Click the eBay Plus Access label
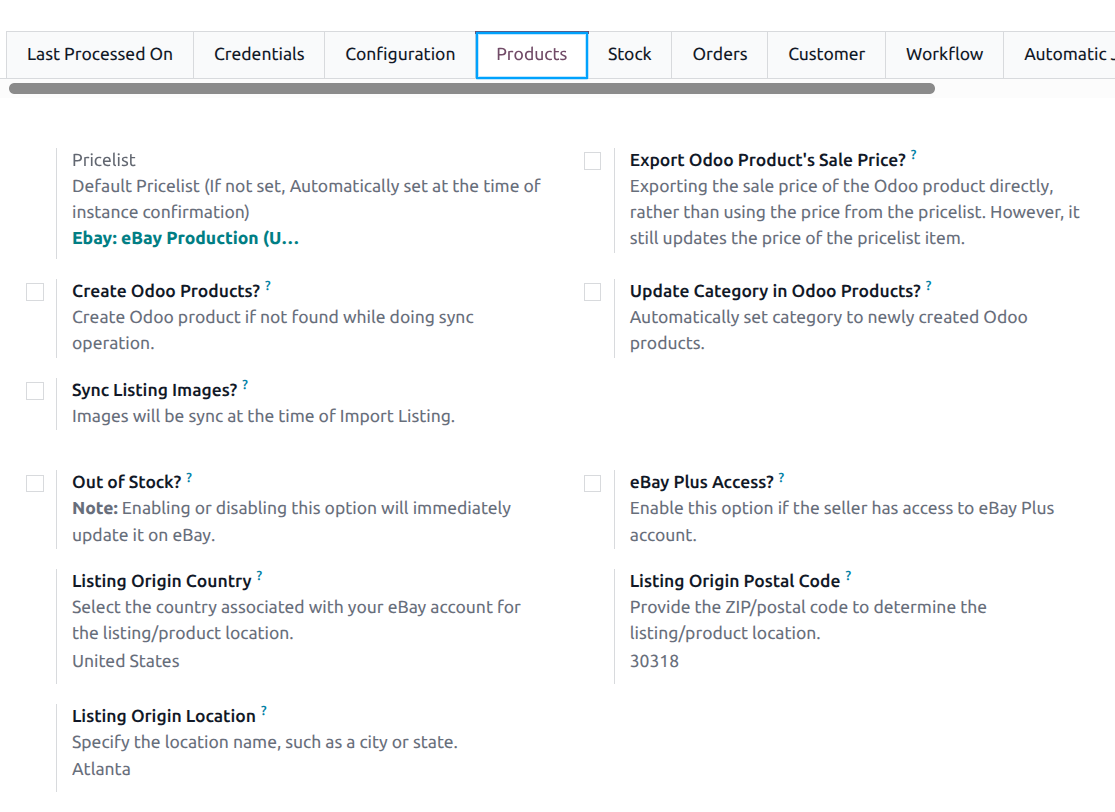This screenshot has height=812, width=1115. (x=701, y=482)
